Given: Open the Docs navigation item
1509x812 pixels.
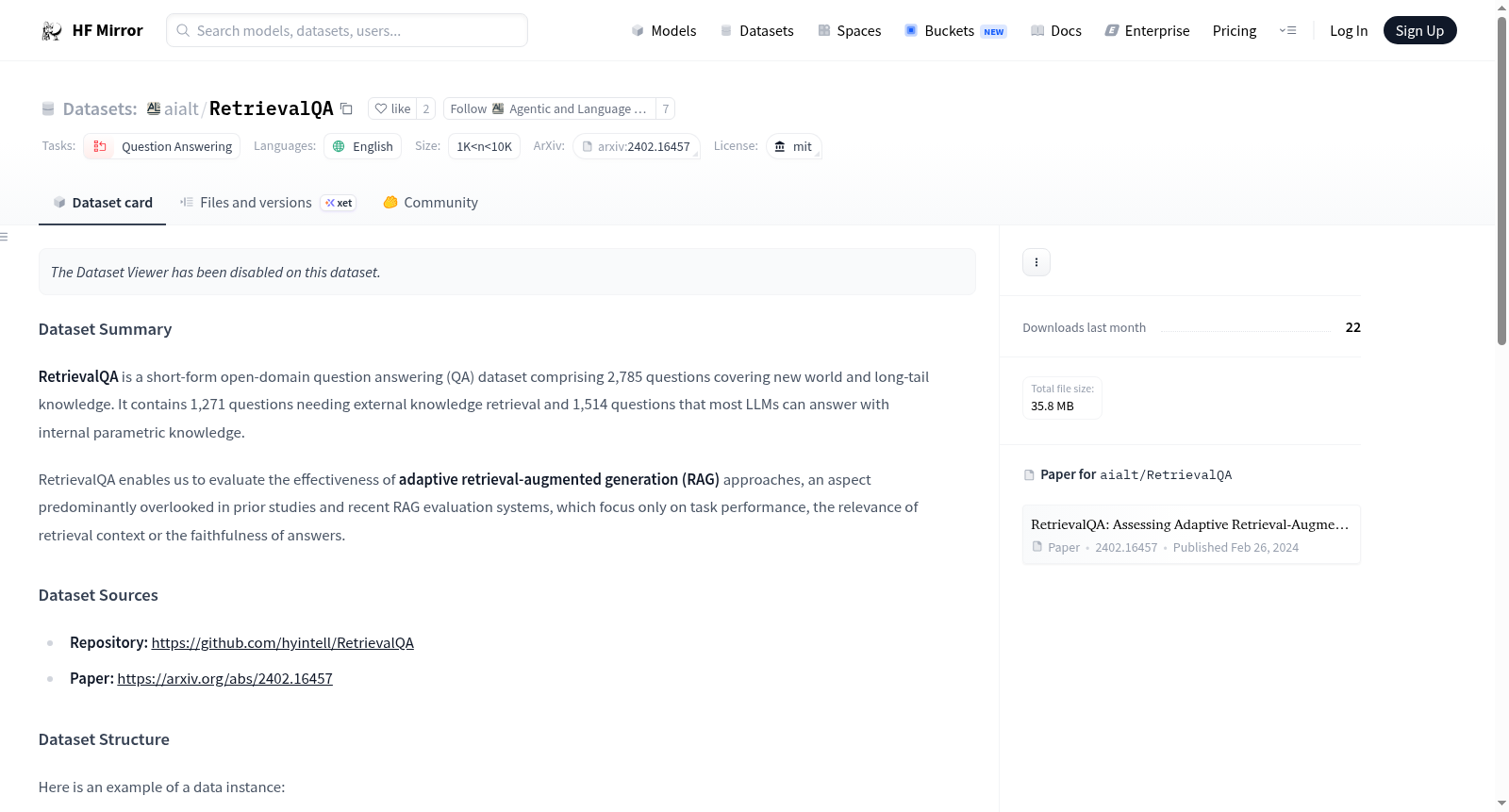Looking at the screenshot, I should pyautogui.click(x=1056, y=30).
